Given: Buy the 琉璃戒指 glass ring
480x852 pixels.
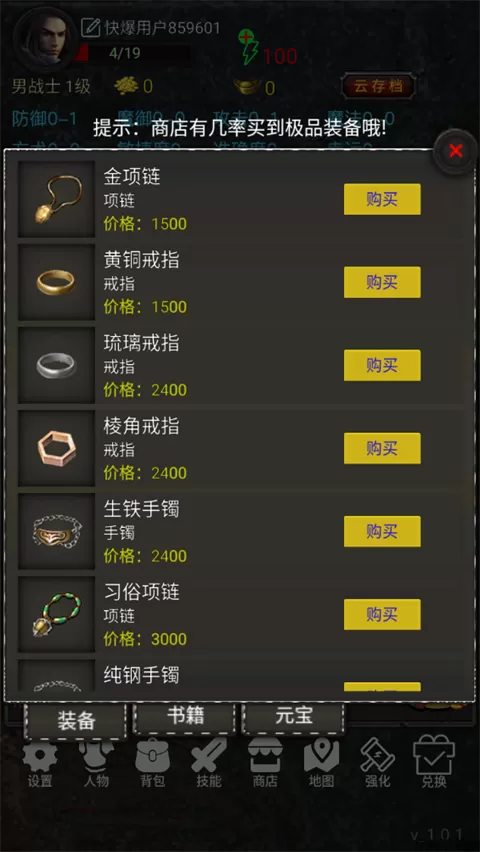Looking at the screenshot, I should pyautogui.click(x=382, y=365).
